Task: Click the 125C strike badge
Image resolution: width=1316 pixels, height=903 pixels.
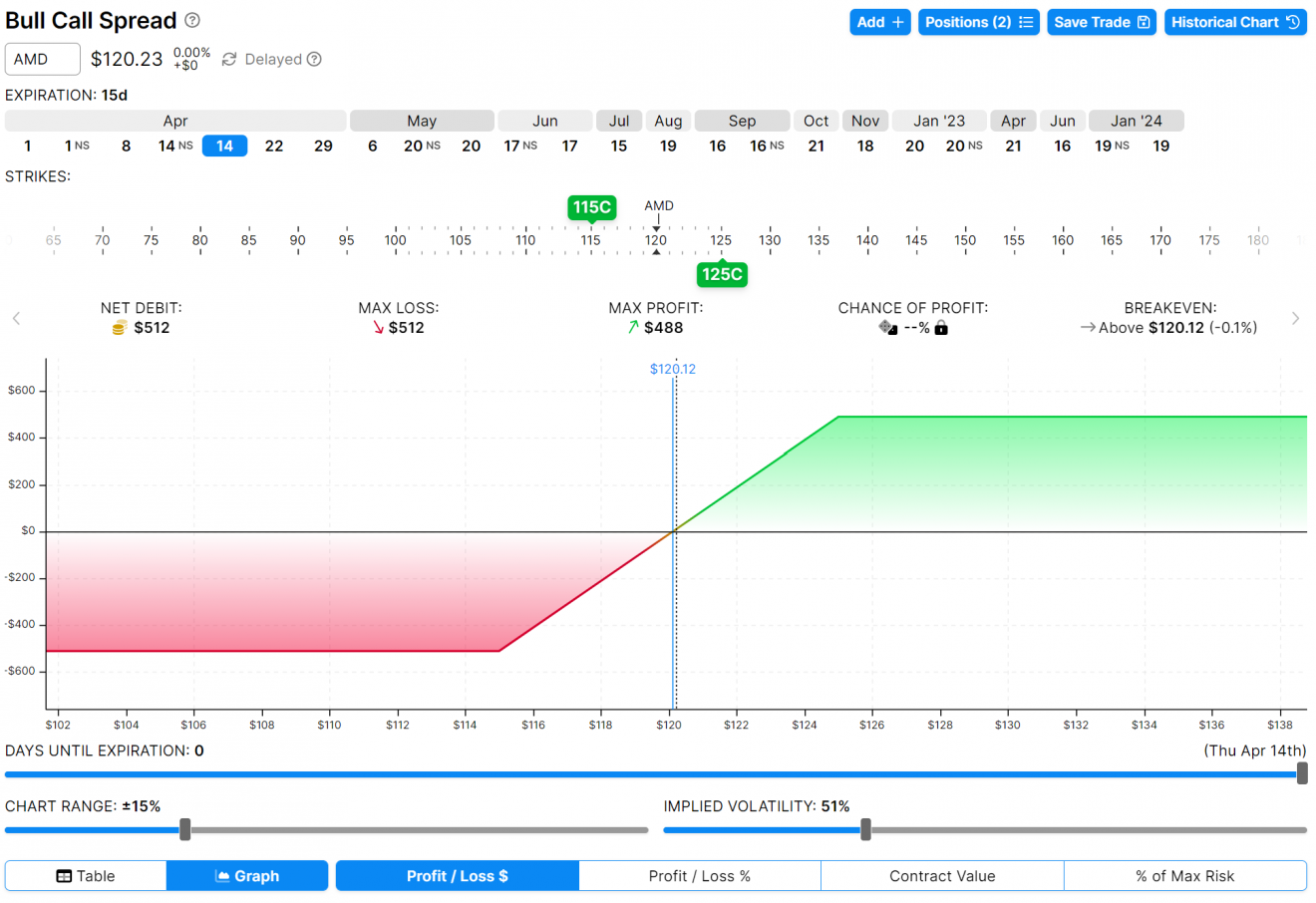Action: click(x=722, y=274)
